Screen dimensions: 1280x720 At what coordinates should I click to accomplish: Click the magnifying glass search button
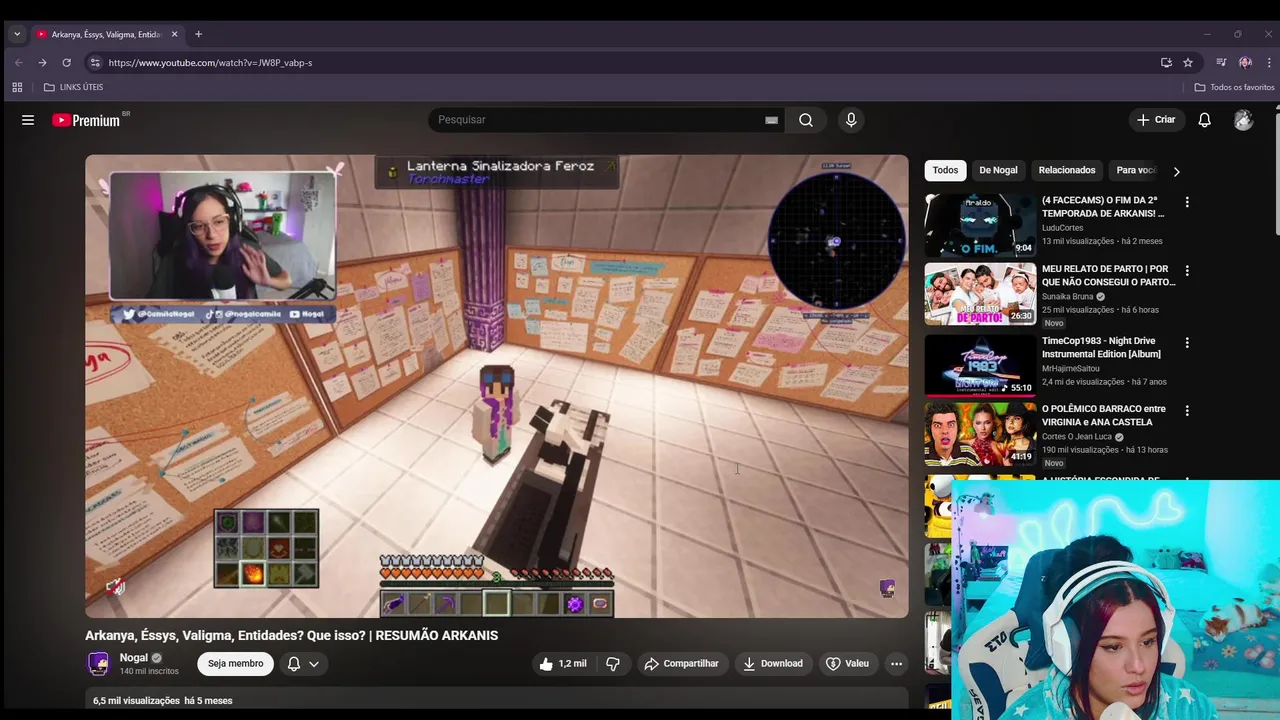pyautogui.click(x=806, y=120)
